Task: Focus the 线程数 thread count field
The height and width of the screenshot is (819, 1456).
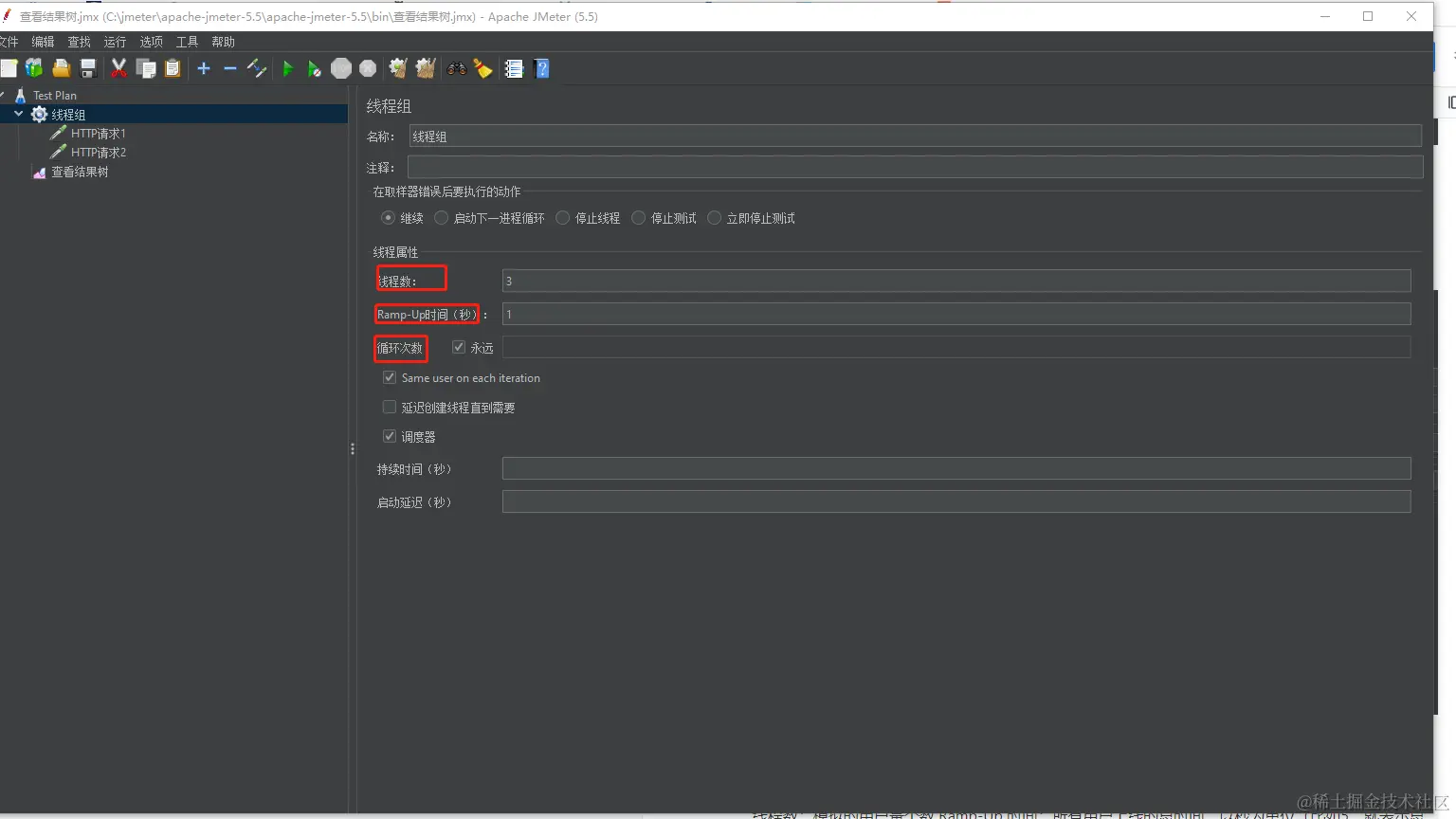Action: 956,281
